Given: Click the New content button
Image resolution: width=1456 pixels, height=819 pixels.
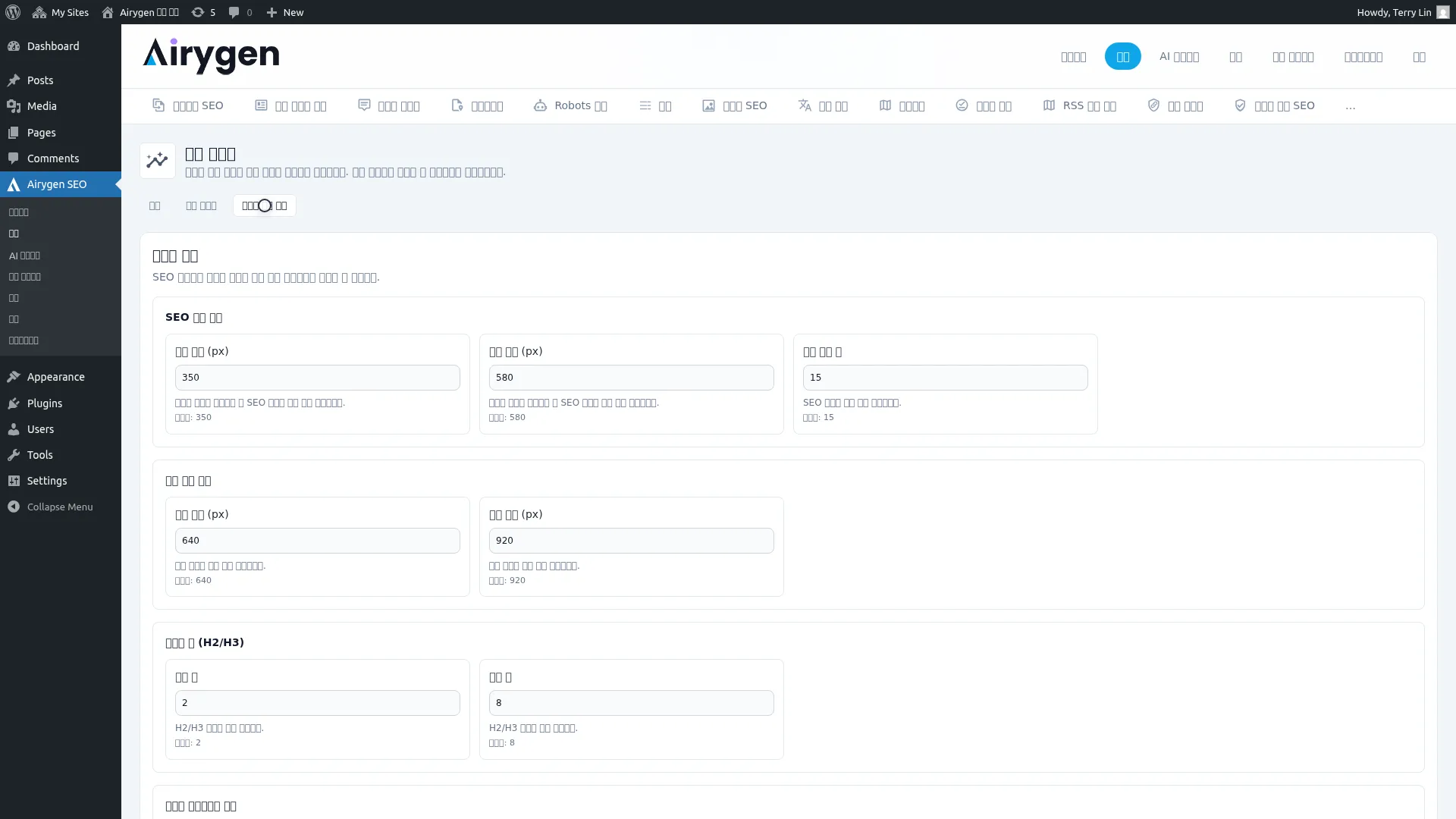Looking at the screenshot, I should tap(285, 12).
